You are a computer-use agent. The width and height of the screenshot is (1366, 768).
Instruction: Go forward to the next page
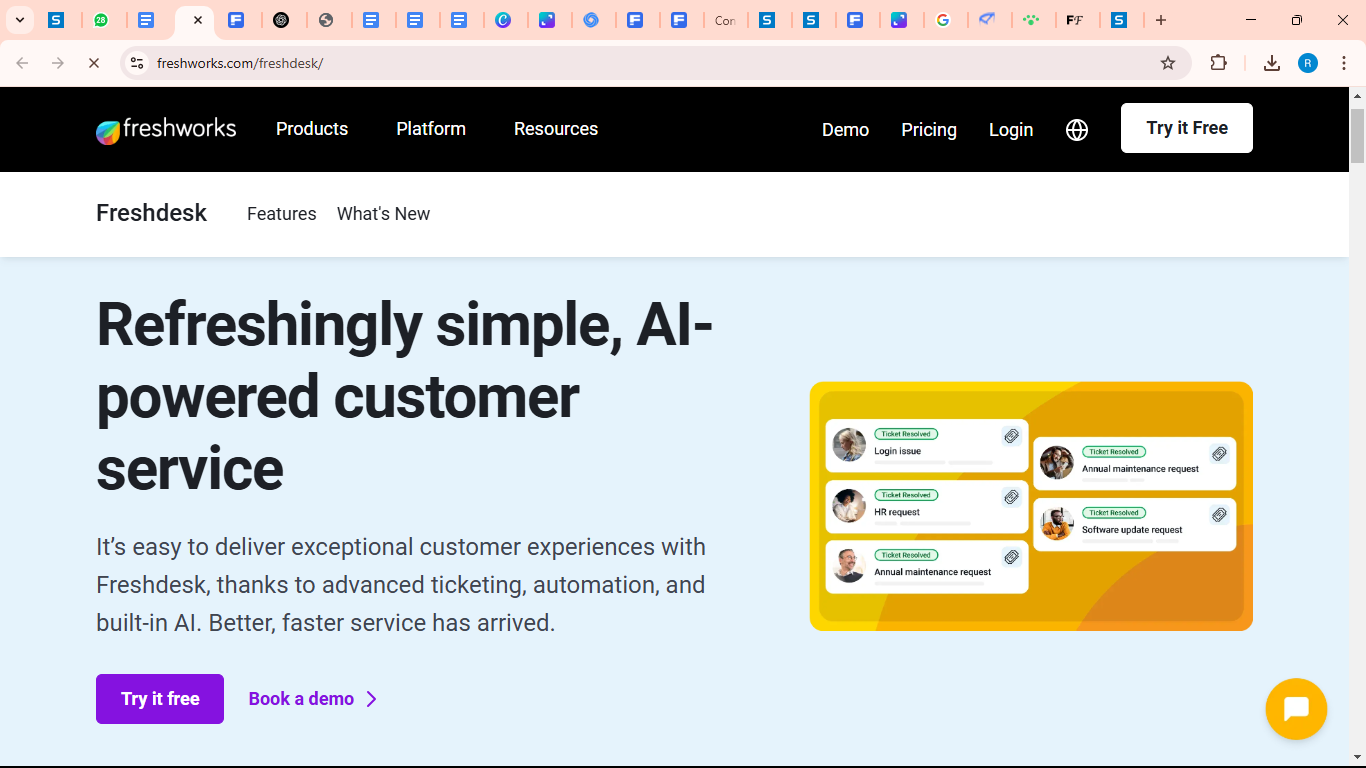(58, 63)
